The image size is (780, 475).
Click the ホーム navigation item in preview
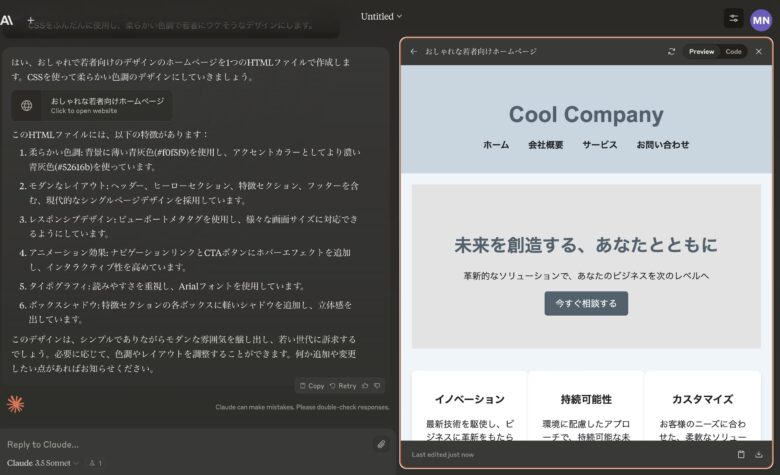(x=496, y=145)
